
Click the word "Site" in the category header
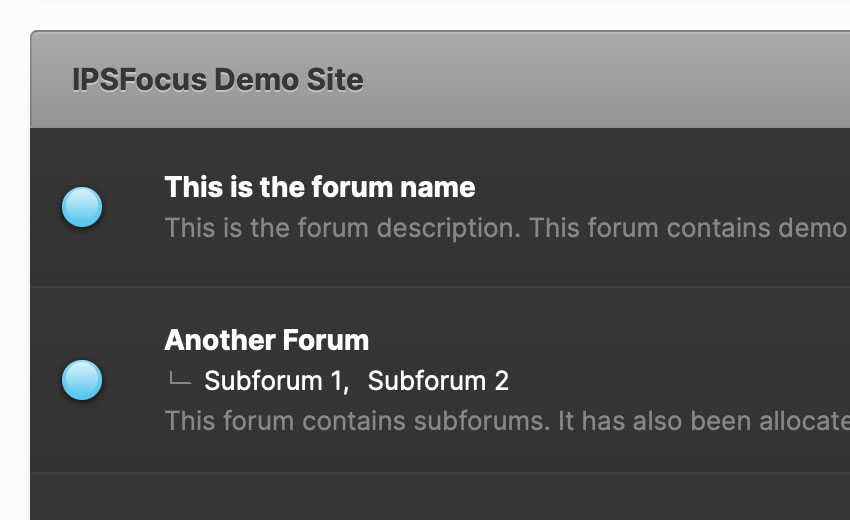[336, 80]
